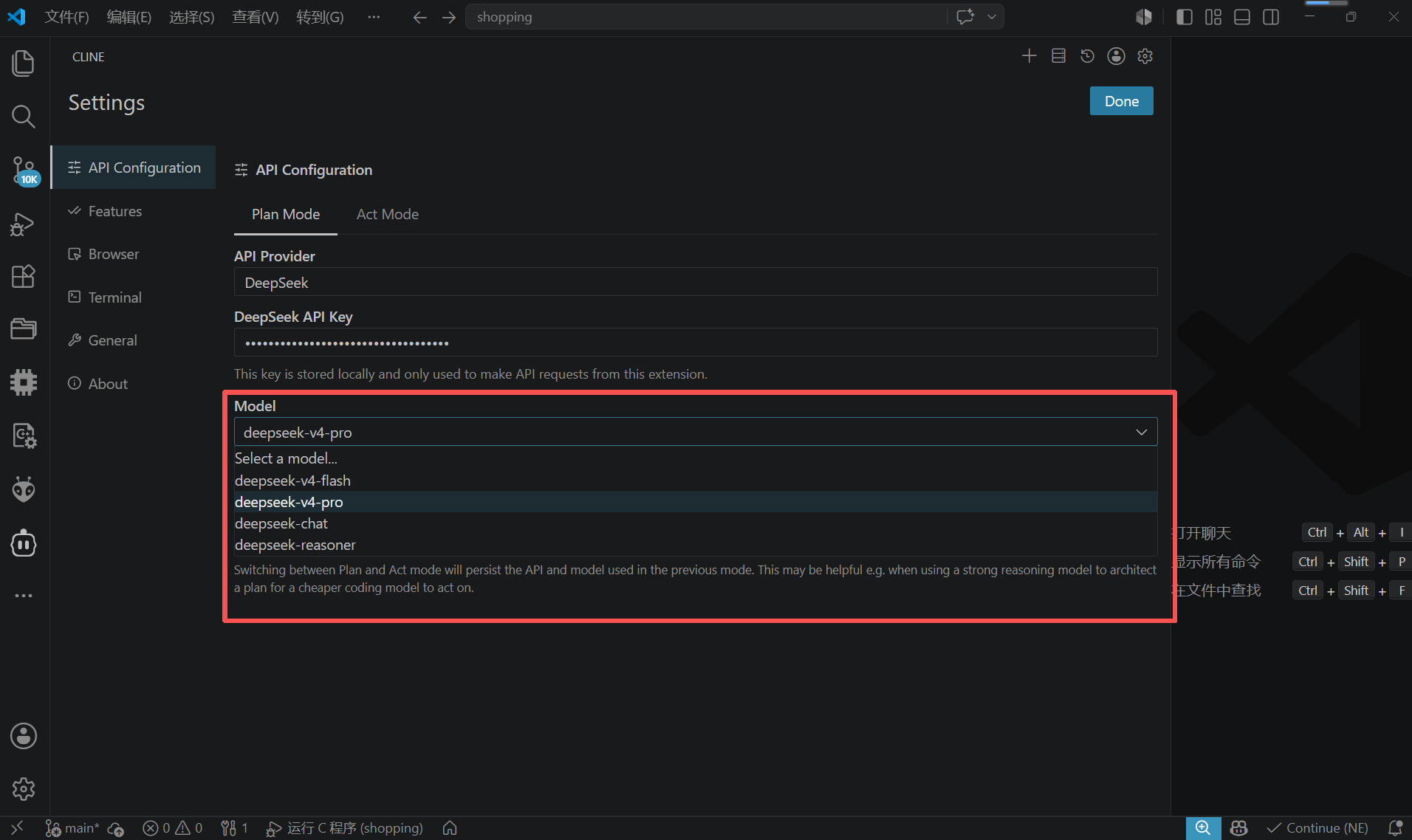Viewport: 1412px width, 840px height.
Task: Open the 选择(S) menu
Action: pyautogui.click(x=192, y=17)
